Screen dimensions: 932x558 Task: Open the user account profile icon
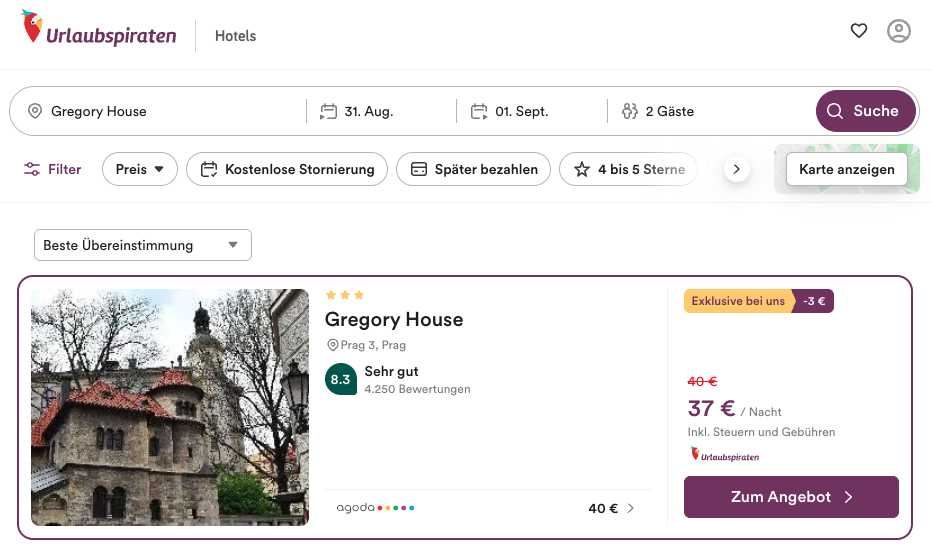click(899, 31)
